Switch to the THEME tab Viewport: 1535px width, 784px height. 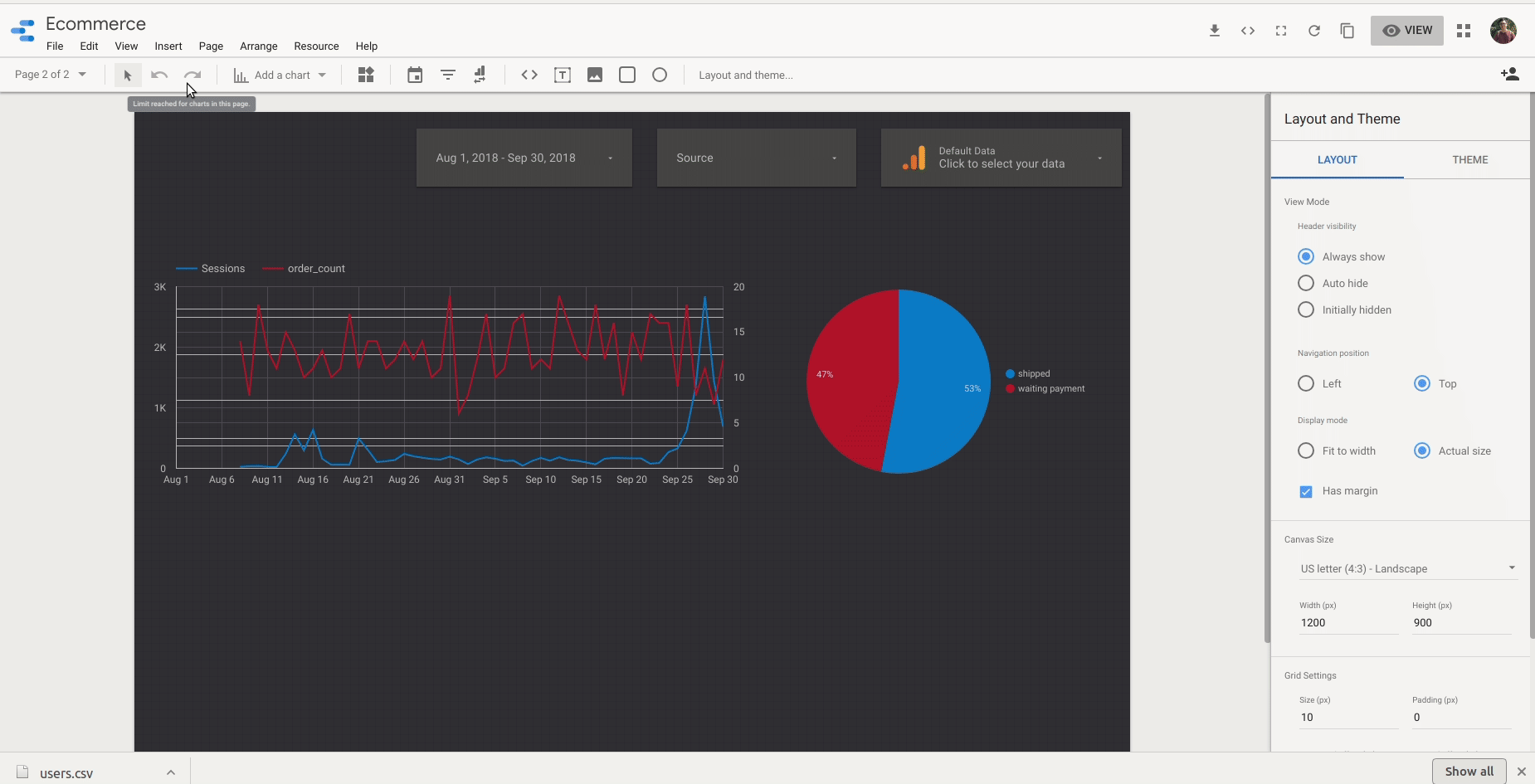coord(1470,160)
